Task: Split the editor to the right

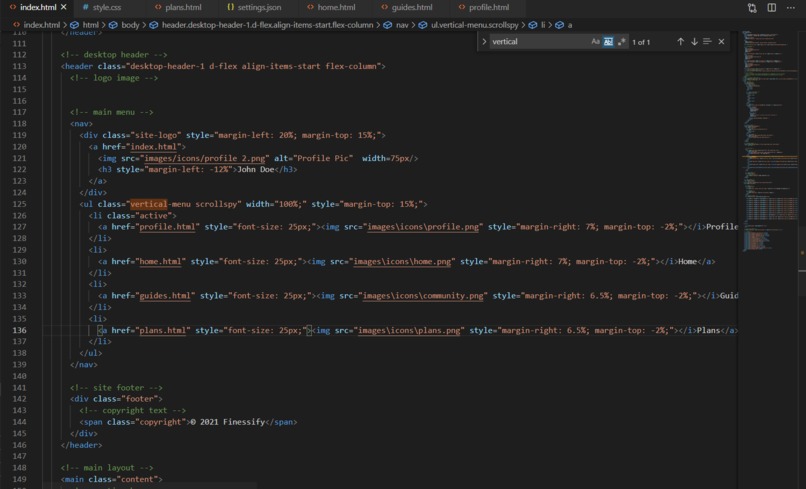Action: (772, 8)
